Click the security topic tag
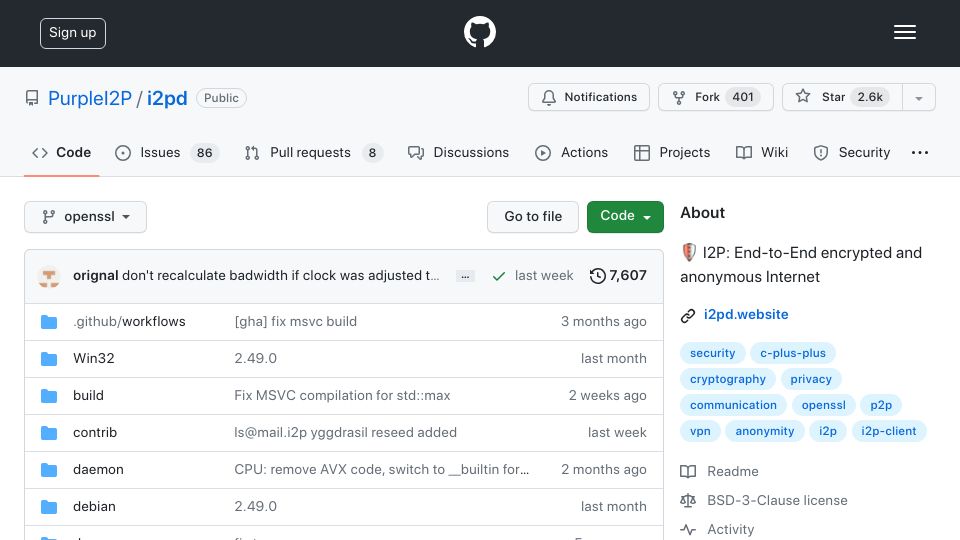960x540 pixels. pos(713,353)
